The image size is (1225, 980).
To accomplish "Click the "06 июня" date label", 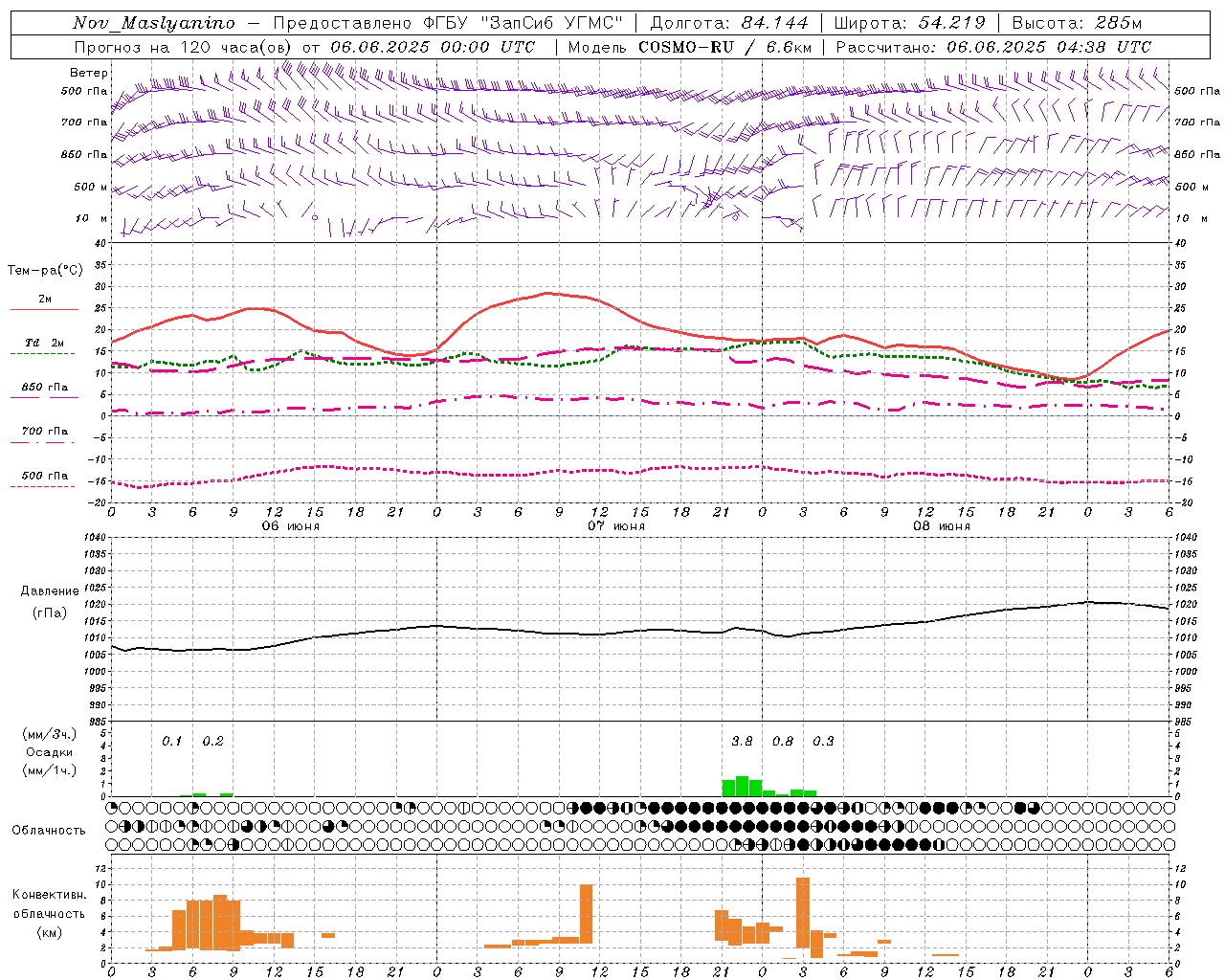I will (291, 526).
